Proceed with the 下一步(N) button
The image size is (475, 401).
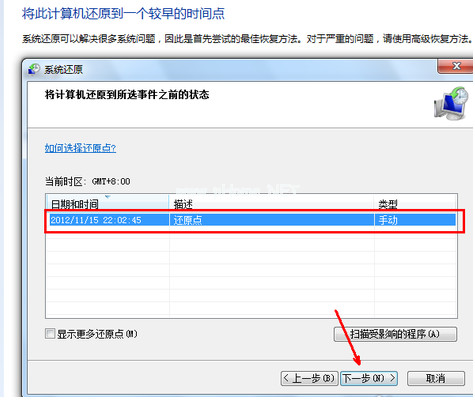pos(369,378)
